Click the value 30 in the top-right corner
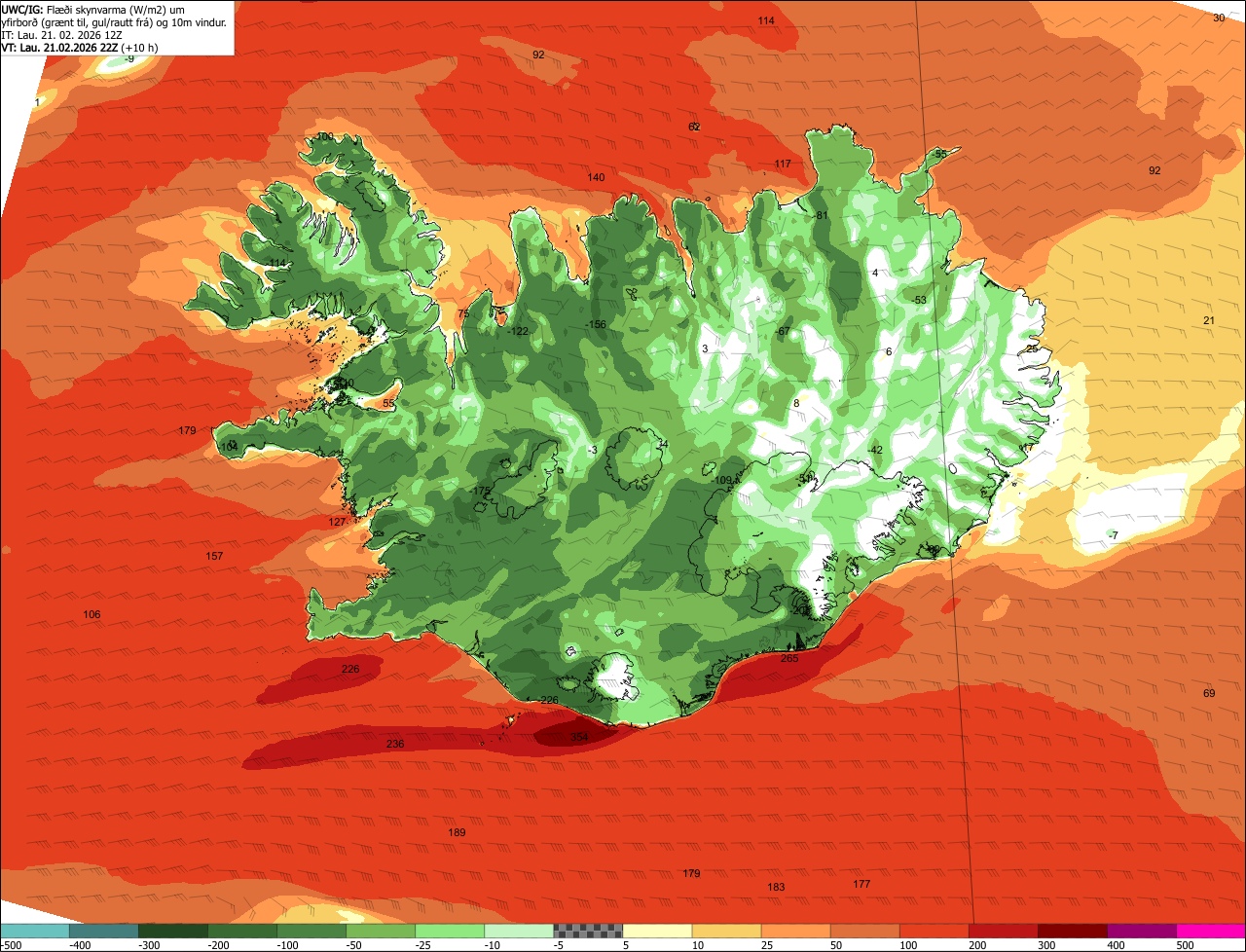The width and height of the screenshot is (1246, 952). pyautogui.click(x=1219, y=18)
